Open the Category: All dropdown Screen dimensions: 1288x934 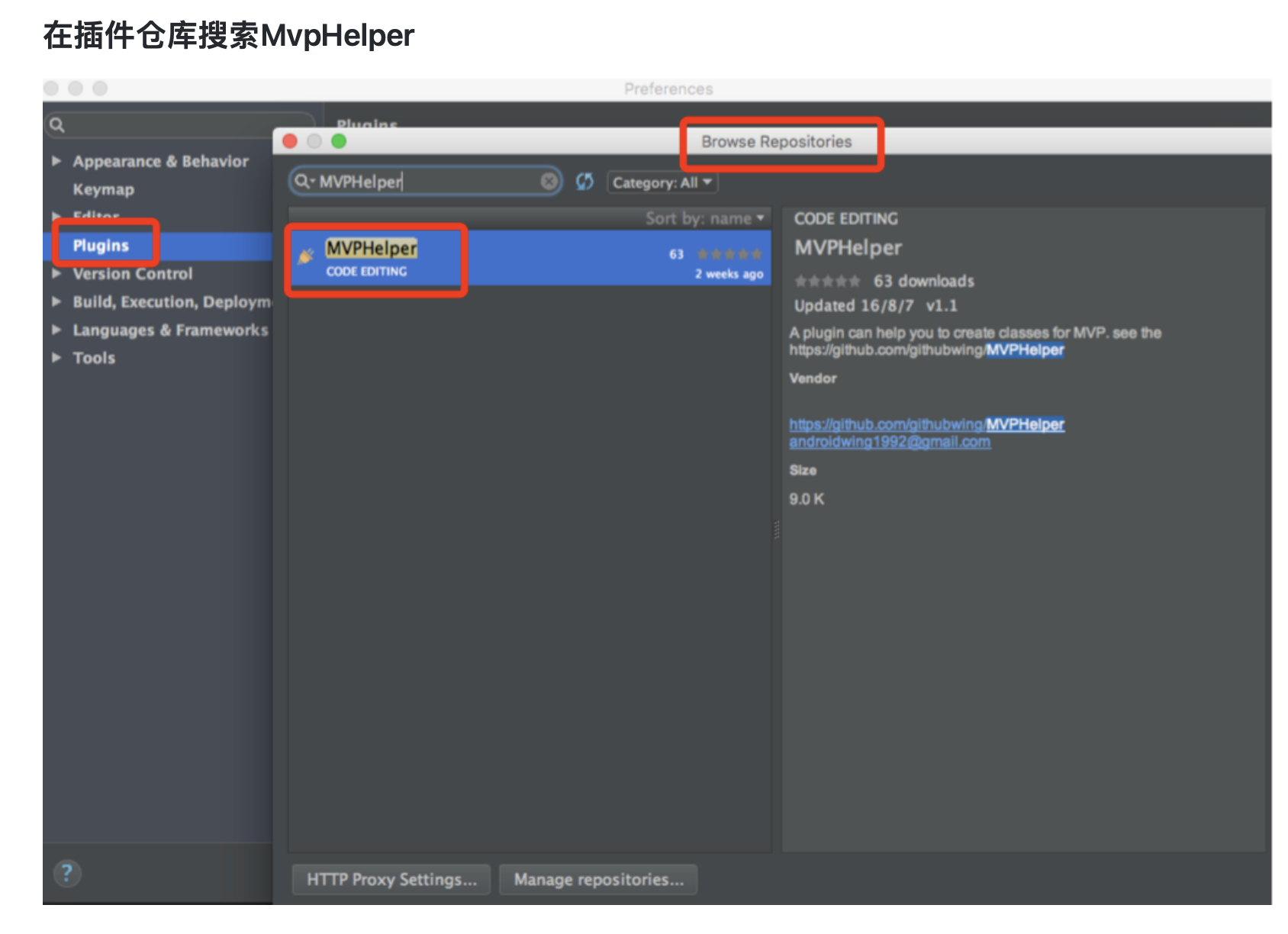click(x=661, y=182)
